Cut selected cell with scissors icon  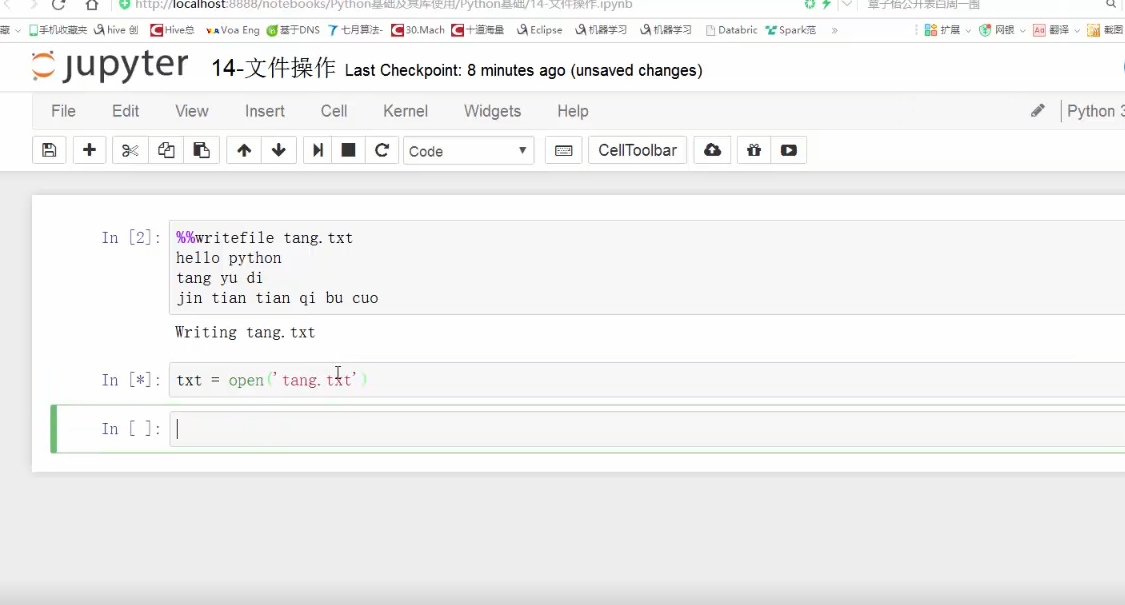click(130, 150)
